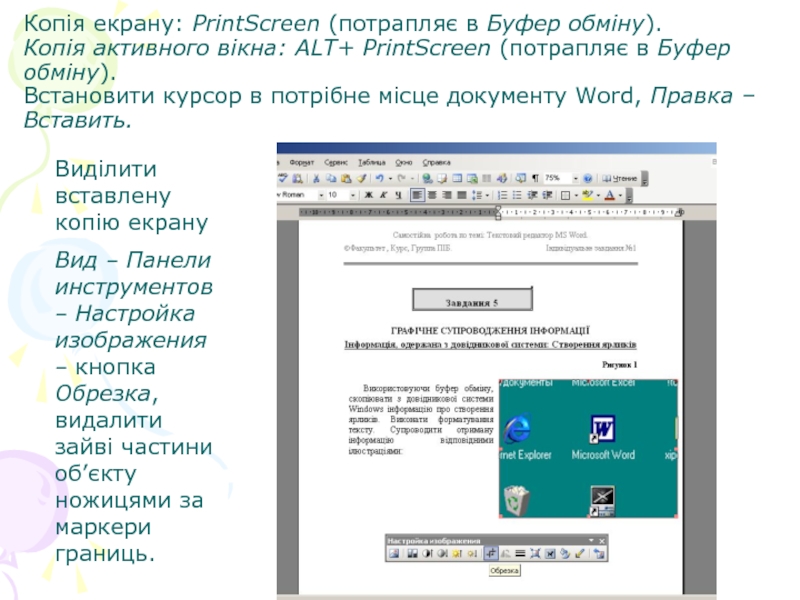Screen dimensions: 800x600
Task: Click the blue Help question mark icon
Action: [588, 178]
